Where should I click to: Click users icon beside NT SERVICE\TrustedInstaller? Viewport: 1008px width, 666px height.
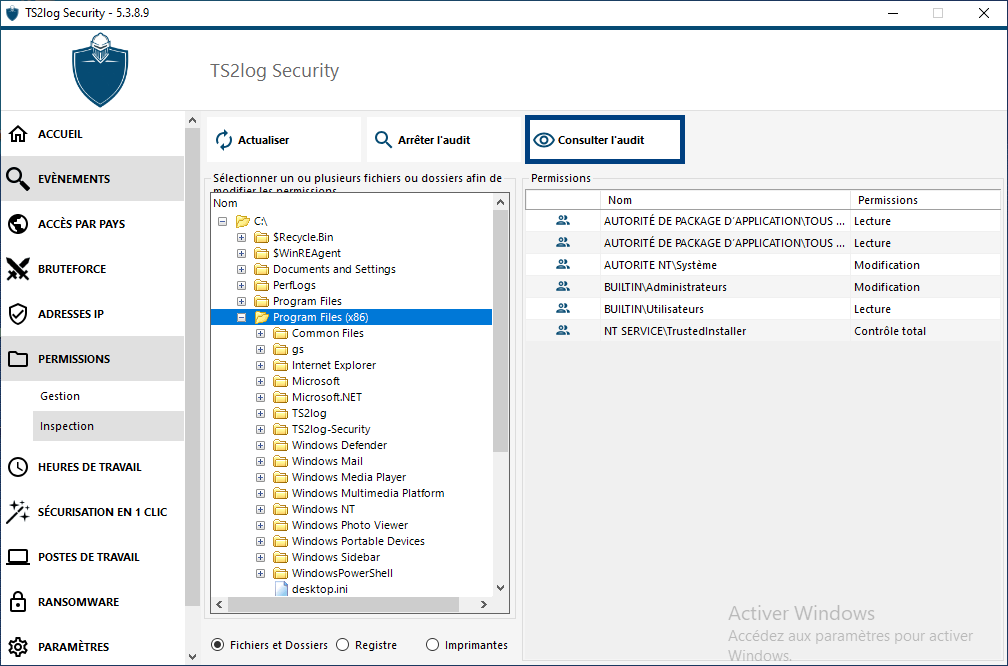pos(562,330)
